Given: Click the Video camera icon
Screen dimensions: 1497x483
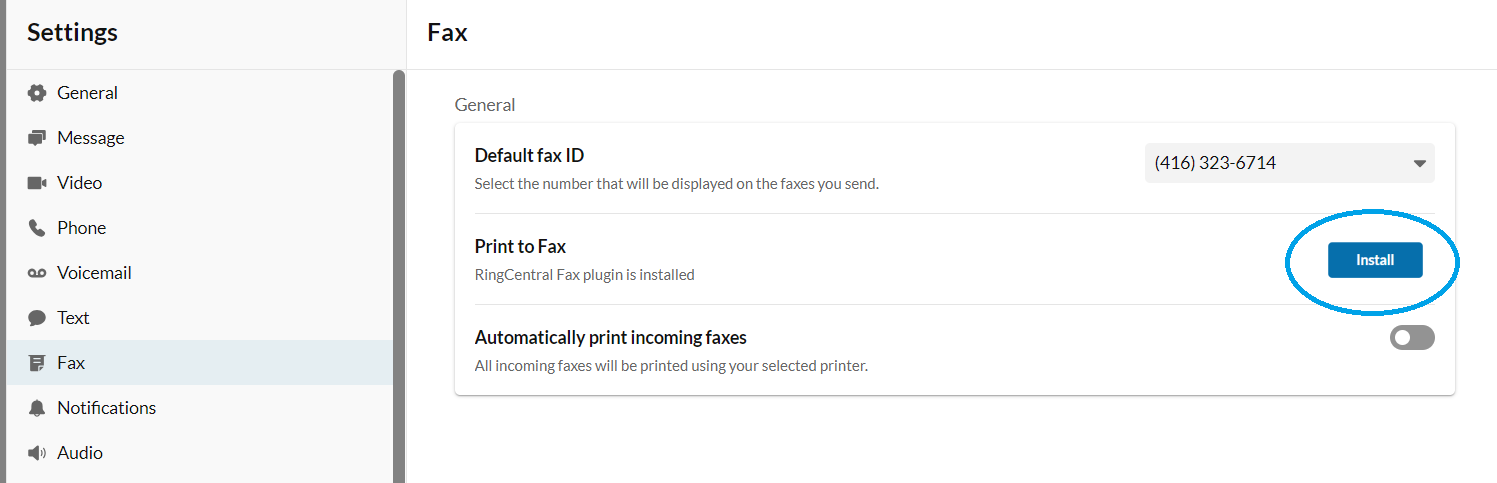Looking at the screenshot, I should [x=37, y=183].
